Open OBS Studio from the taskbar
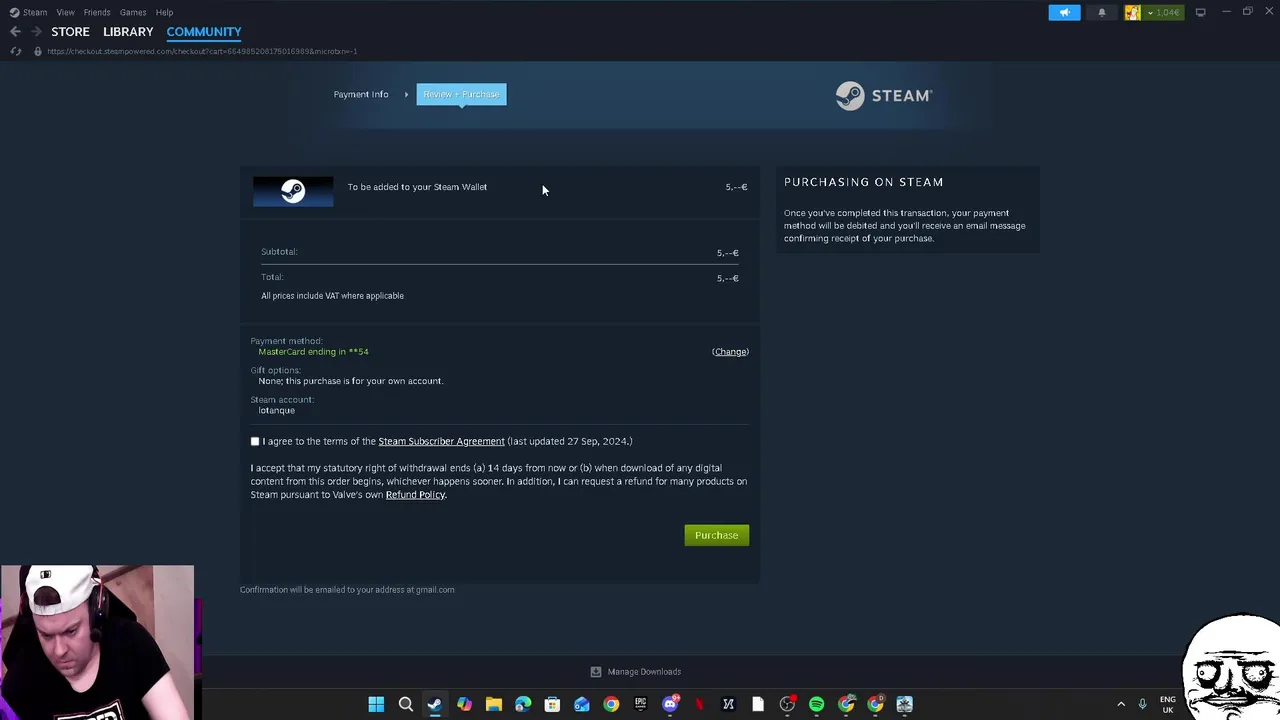 point(787,704)
